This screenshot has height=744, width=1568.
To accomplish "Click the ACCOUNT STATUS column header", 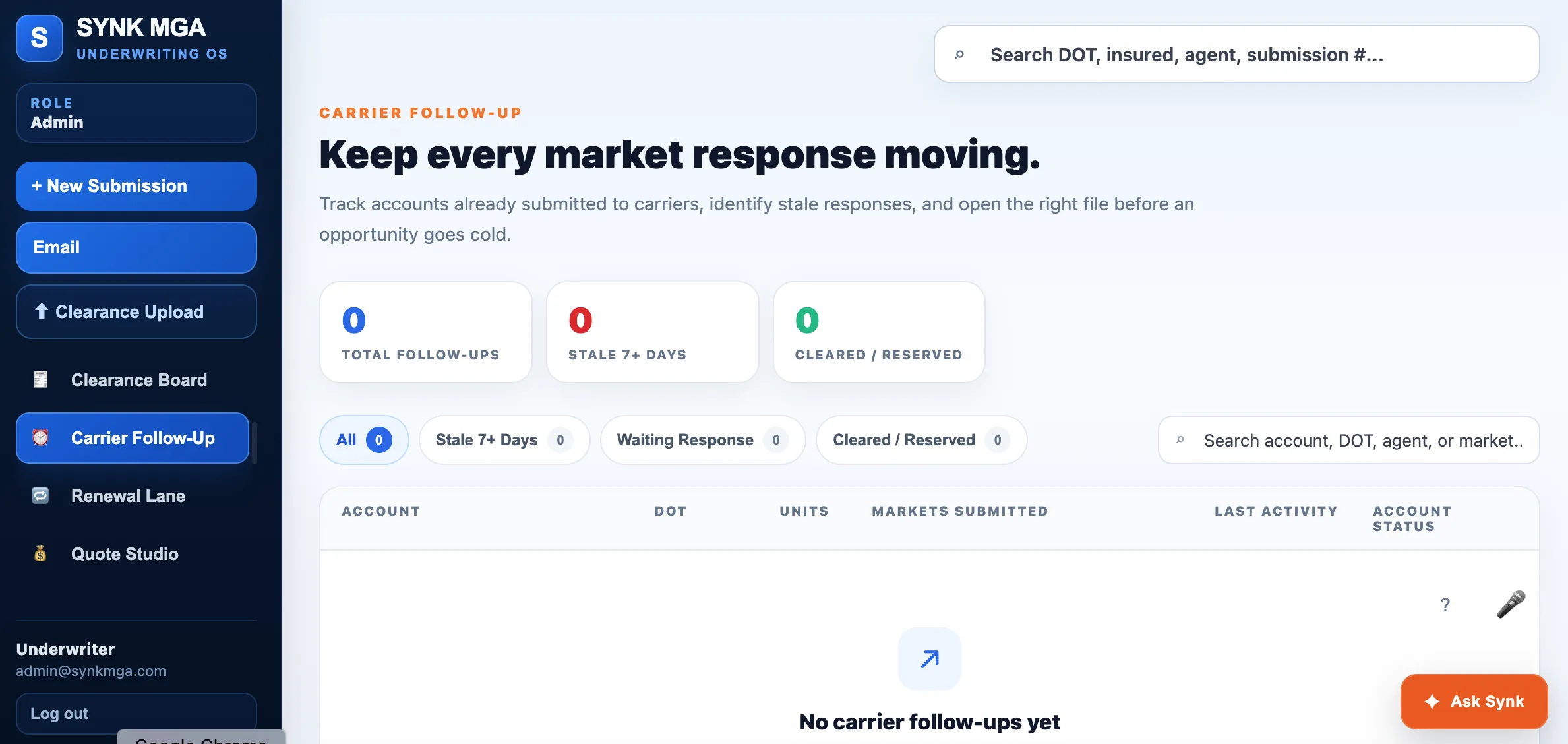I will click(x=1412, y=518).
